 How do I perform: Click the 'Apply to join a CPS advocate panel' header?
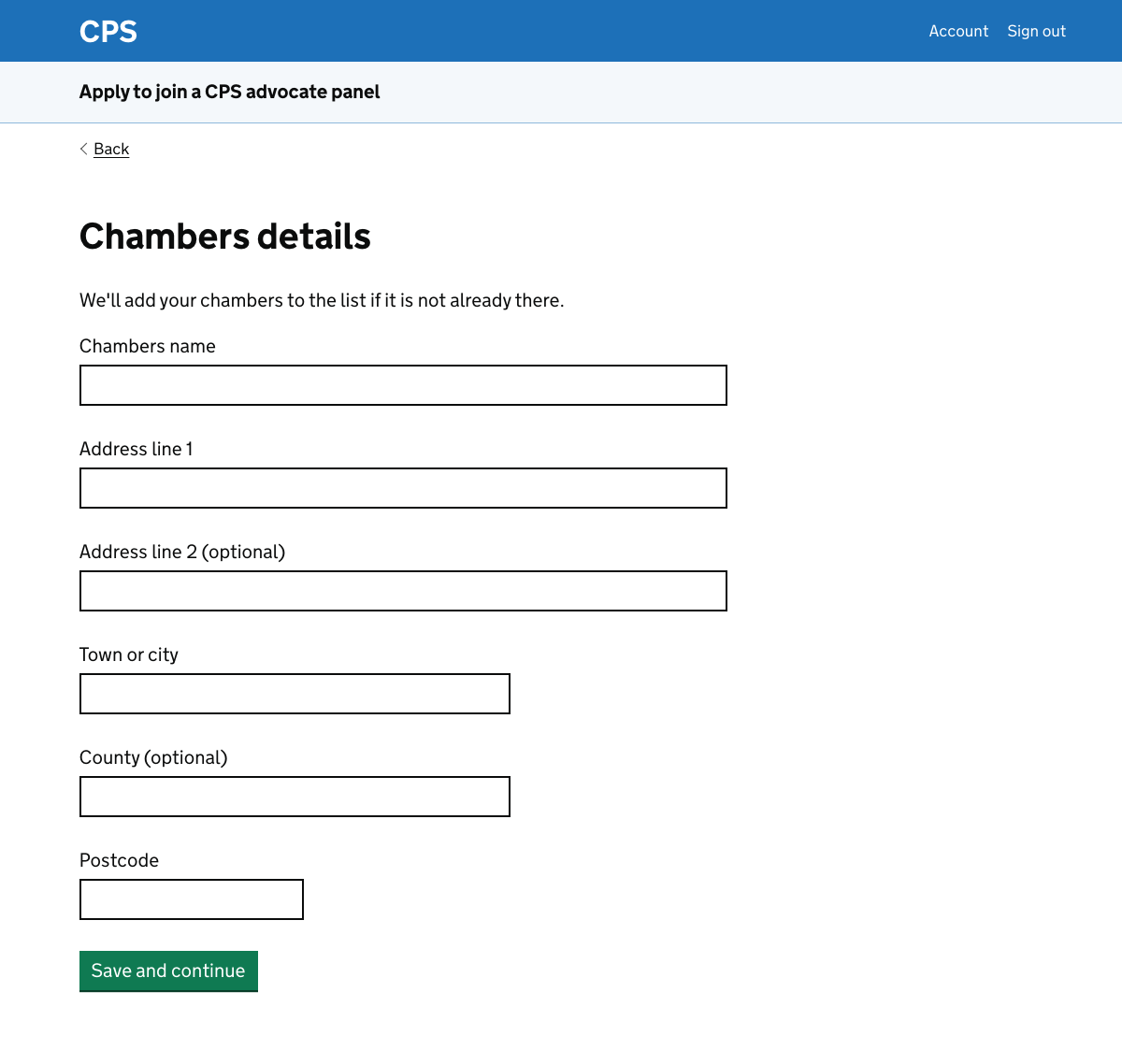pos(229,92)
